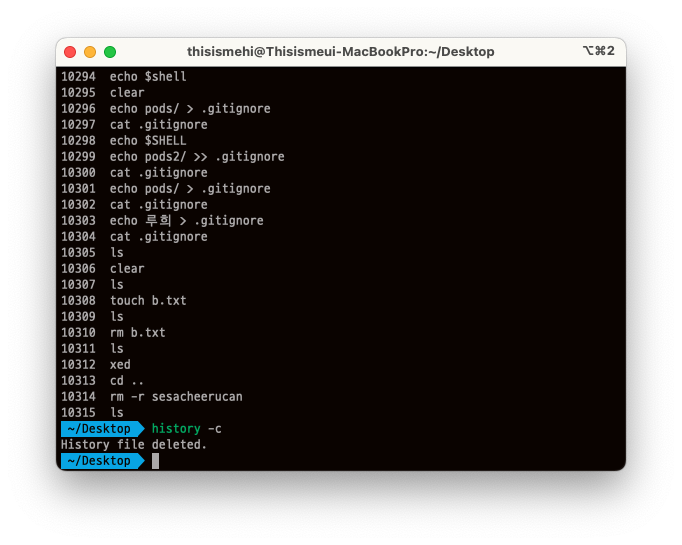Click the ⌥⌘2 shortcut indicator in title bar
This screenshot has width=682, height=545.
click(598, 51)
